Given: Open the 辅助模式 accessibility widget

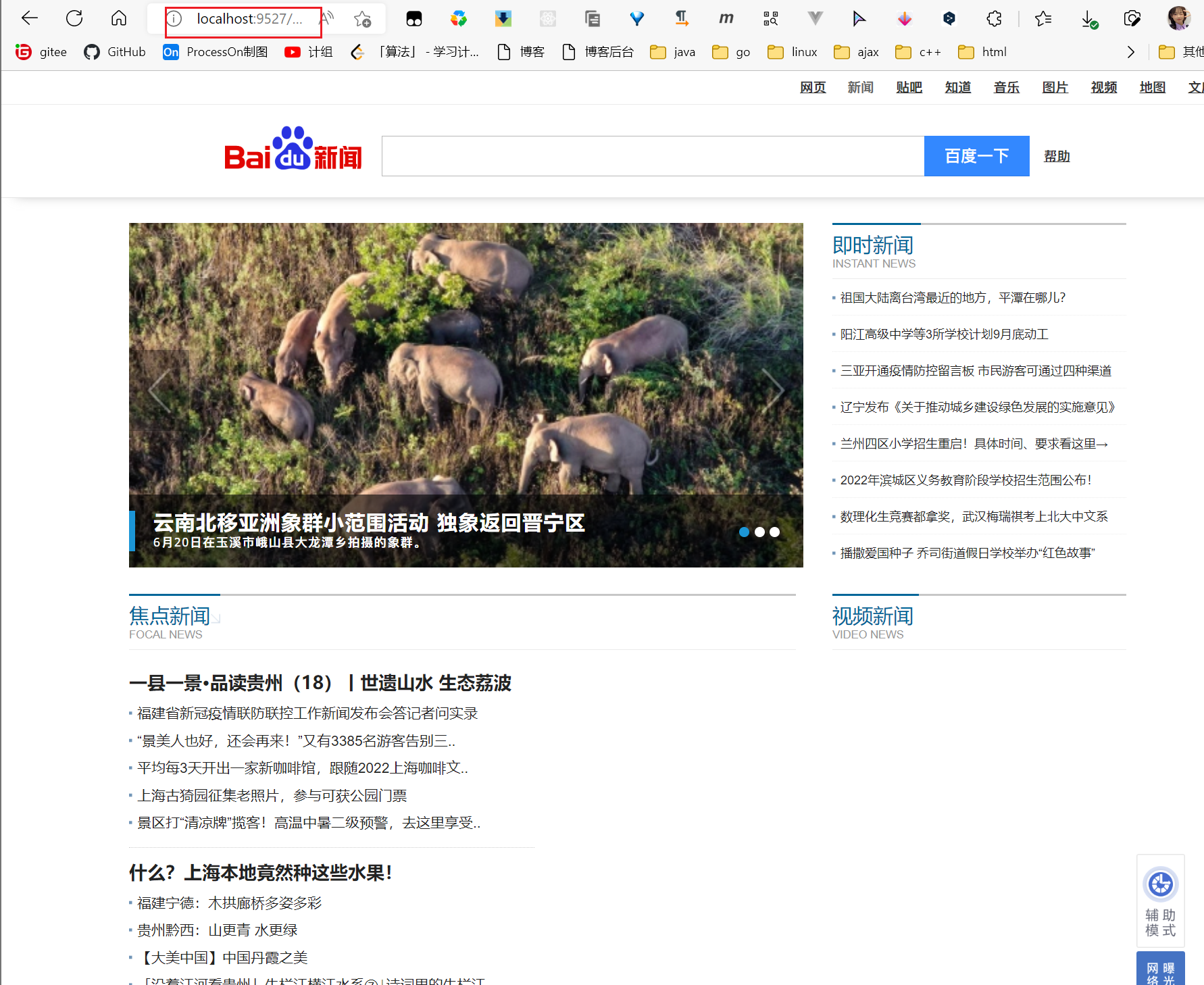Looking at the screenshot, I should tap(1161, 901).
